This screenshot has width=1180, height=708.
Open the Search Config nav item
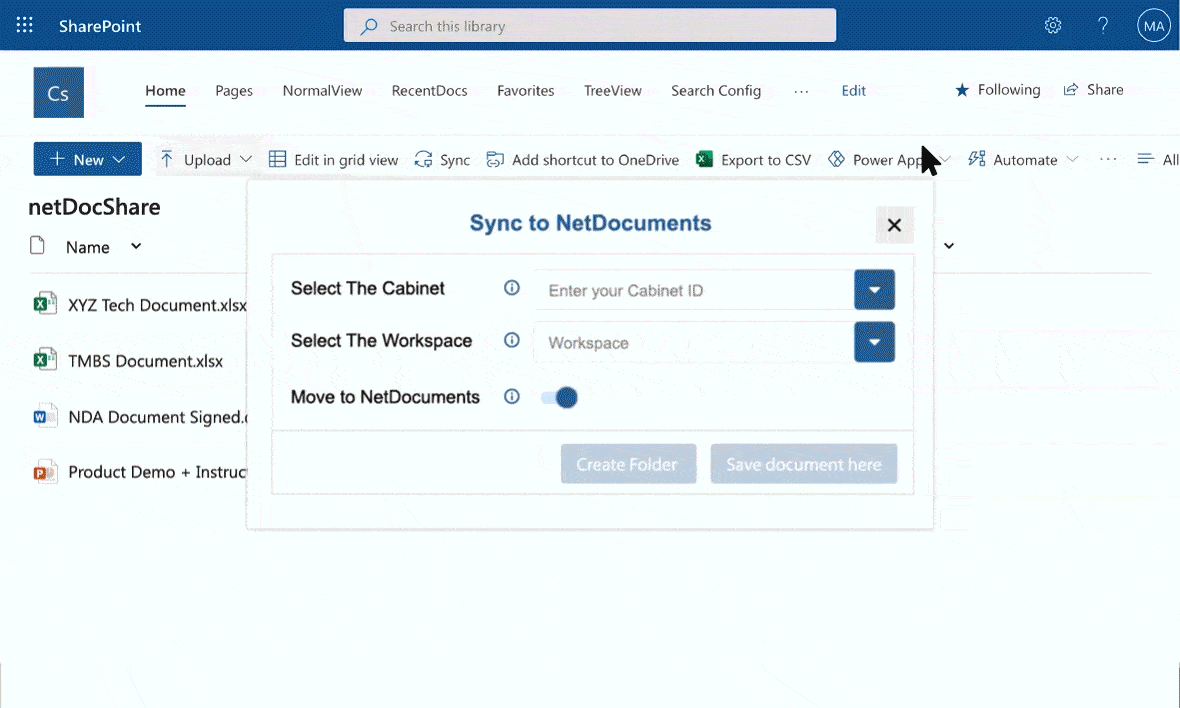[716, 90]
